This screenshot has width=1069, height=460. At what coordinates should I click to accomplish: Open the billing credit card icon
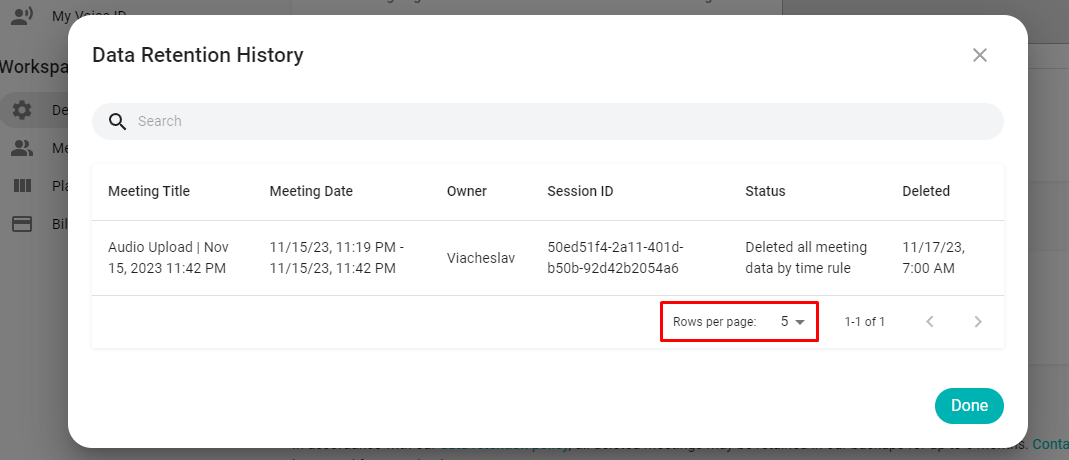click(22, 224)
